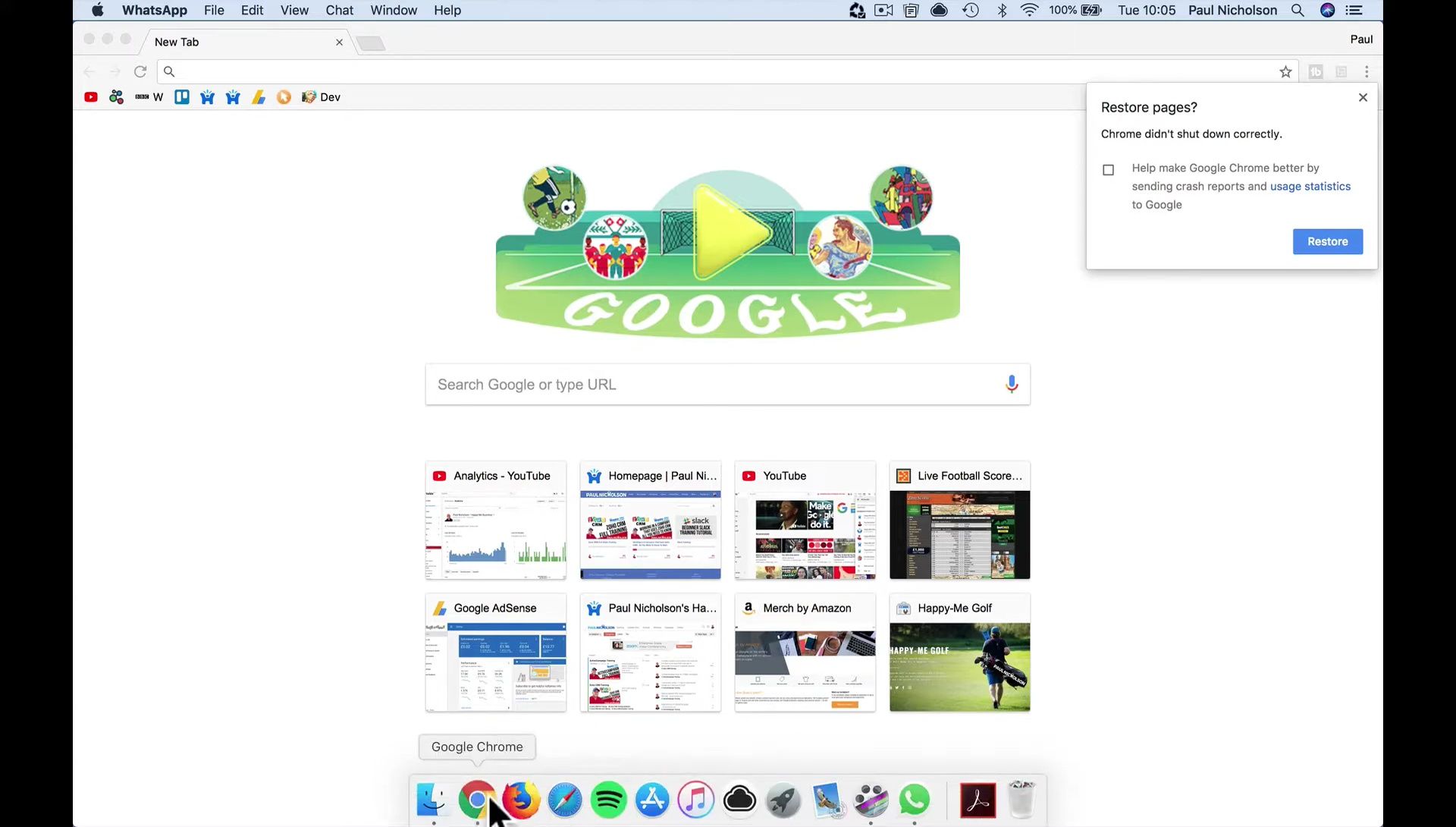Open the Chat menu

tap(340, 10)
